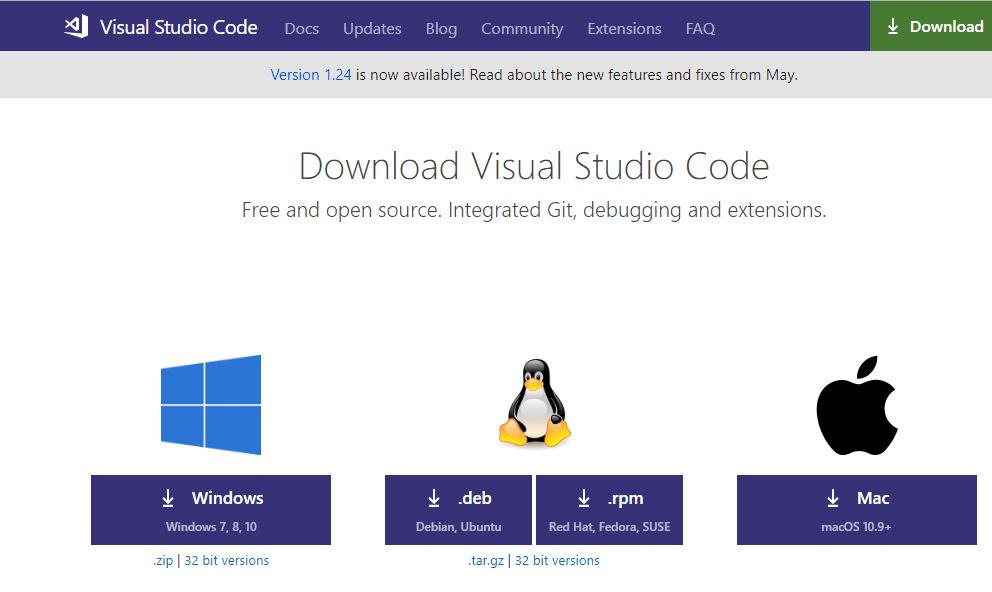Click the Linux Tux penguin icon
The width and height of the screenshot is (992, 592).
click(534, 403)
